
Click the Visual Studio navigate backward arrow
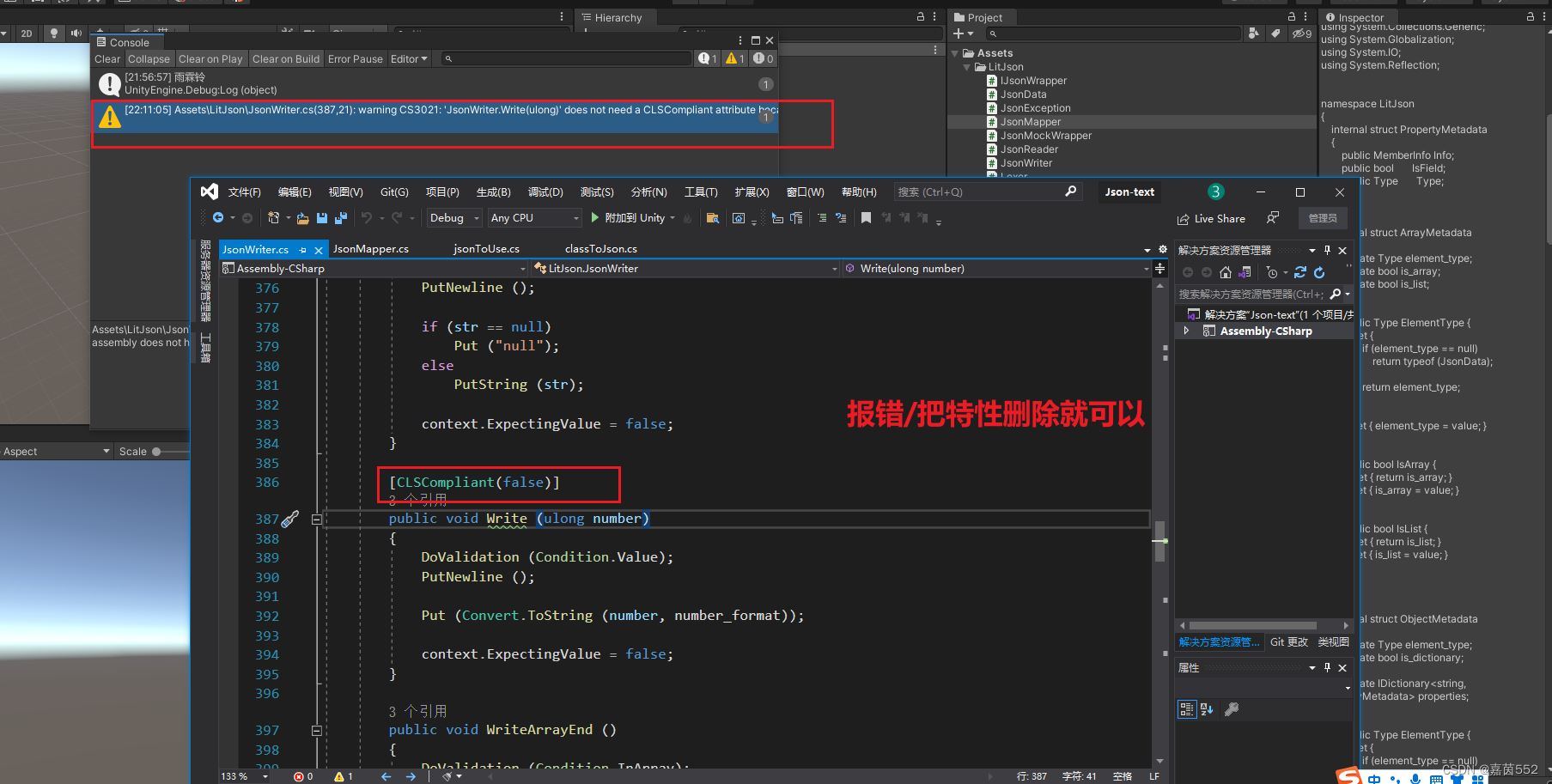point(218,218)
